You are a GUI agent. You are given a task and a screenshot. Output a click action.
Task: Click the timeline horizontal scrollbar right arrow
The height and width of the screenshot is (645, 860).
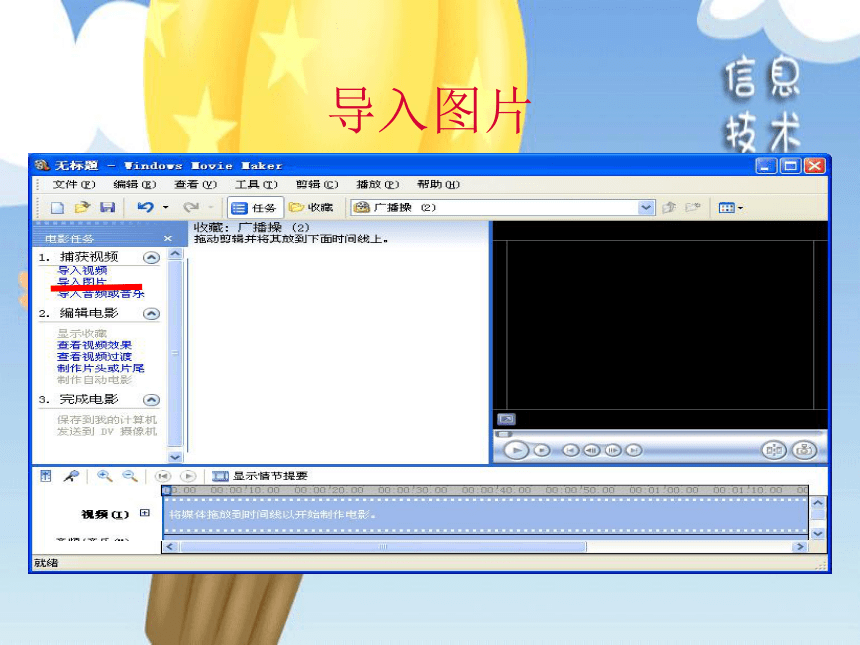[800, 546]
